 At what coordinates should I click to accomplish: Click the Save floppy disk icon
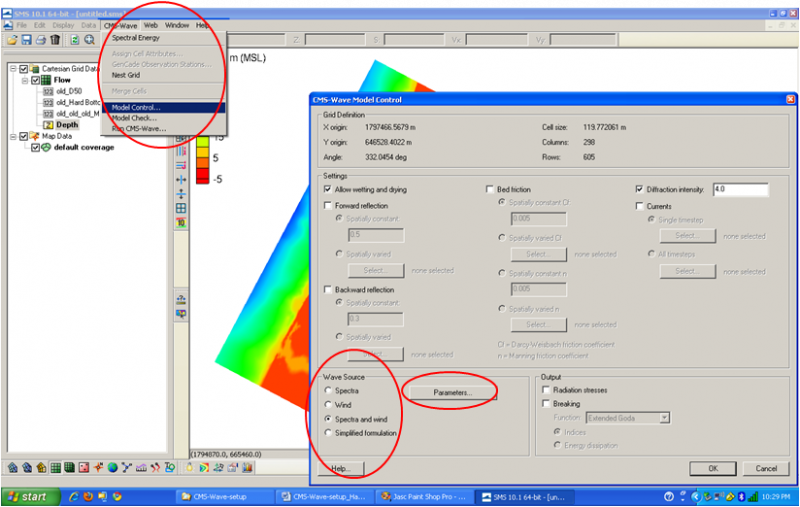click(27, 40)
